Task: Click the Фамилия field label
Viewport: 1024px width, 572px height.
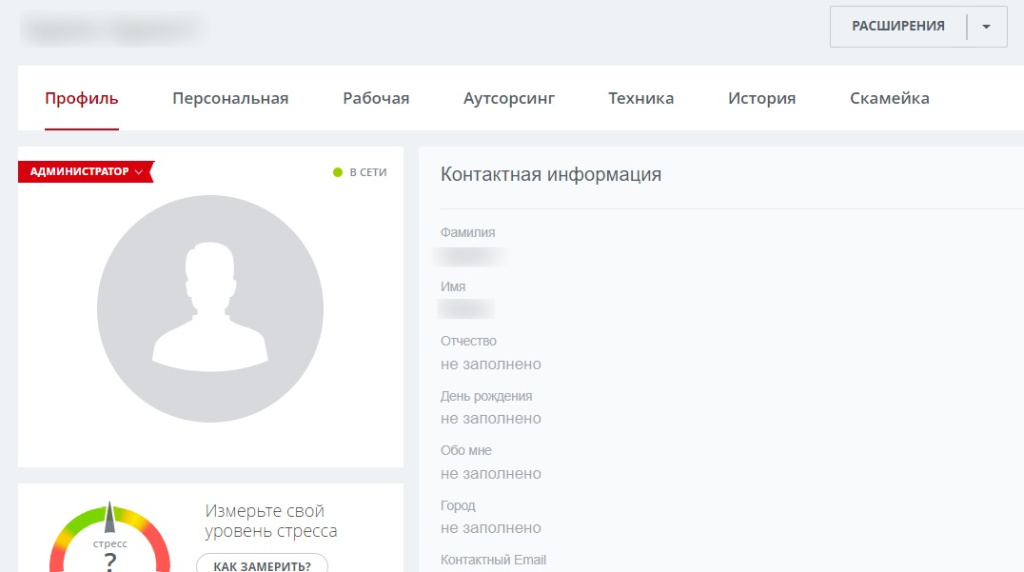Action: point(468,232)
